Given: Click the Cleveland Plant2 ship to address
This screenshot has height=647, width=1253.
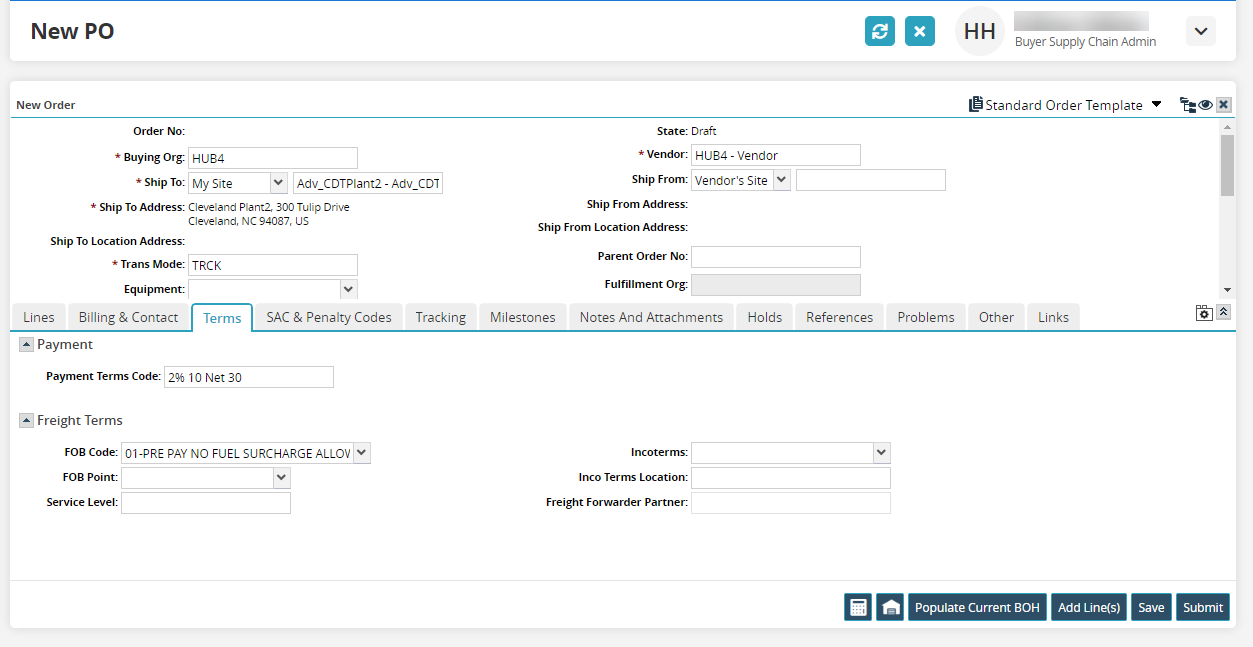Looking at the screenshot, I should (x=269, y=214).
